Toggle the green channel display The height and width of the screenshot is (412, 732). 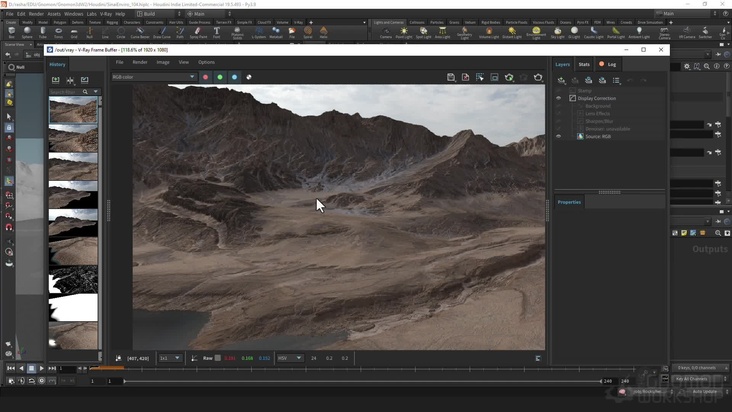[220, 77]
